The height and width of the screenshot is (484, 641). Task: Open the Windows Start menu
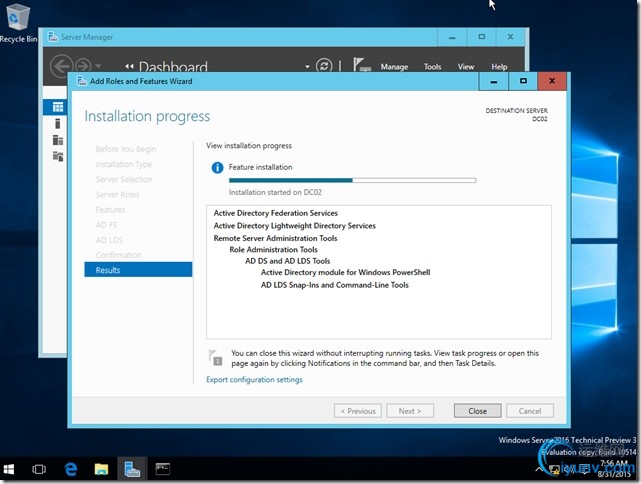9,469
